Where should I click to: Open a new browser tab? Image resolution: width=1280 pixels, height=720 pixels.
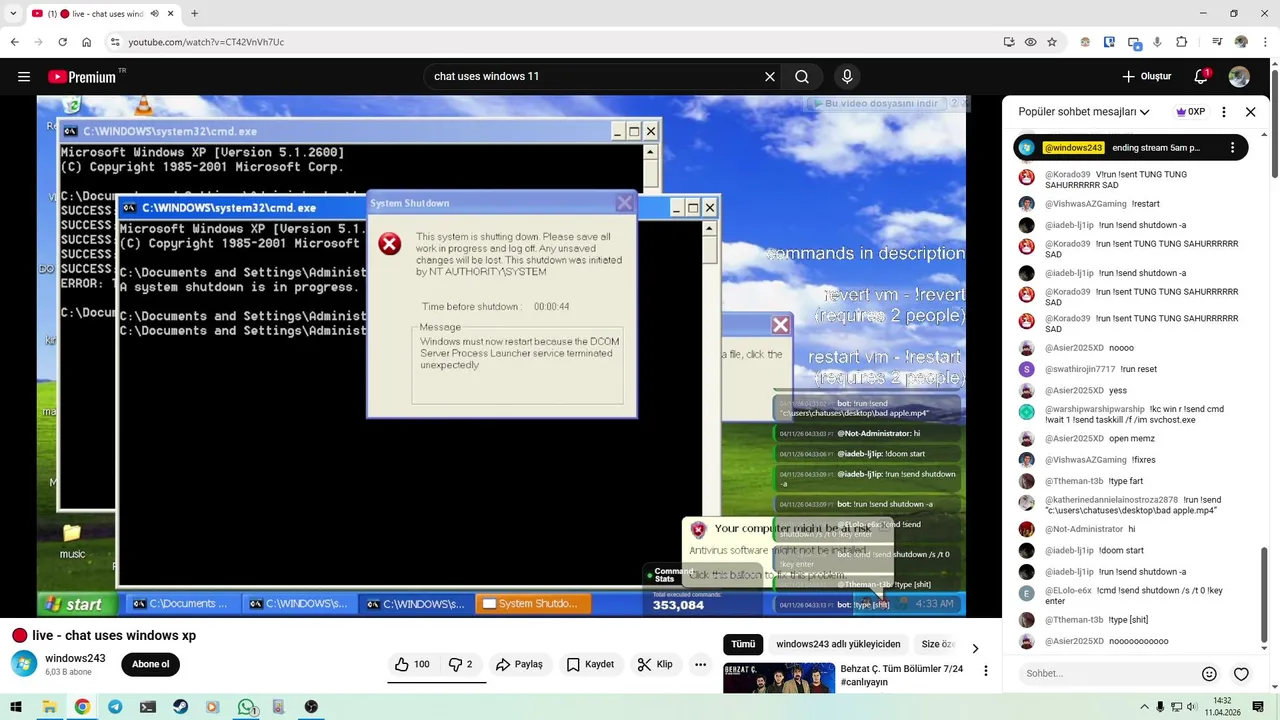[x=194, y=14]
